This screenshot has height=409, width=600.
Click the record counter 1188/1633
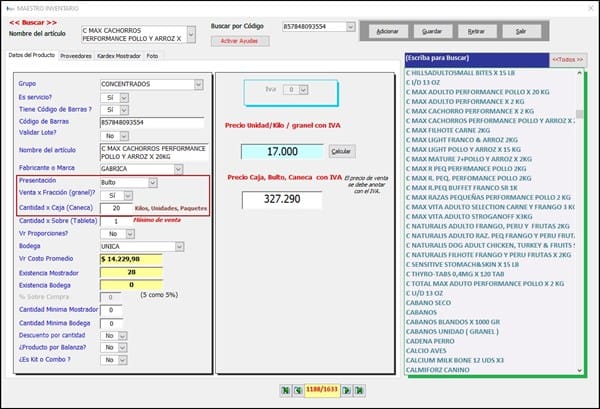coord(322,390)
